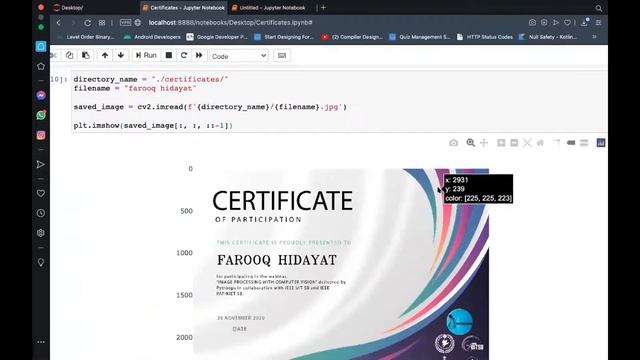Image resolution: width=640 pixels, height=360 pixels.
Task: Bookmark this page with heart icon
Action: coord(567,22)
